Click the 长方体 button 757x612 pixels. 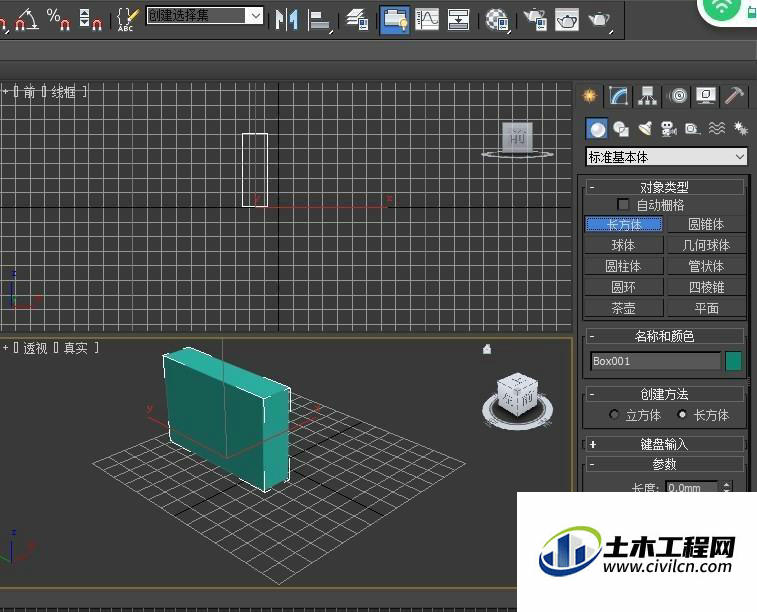point(624,224)
